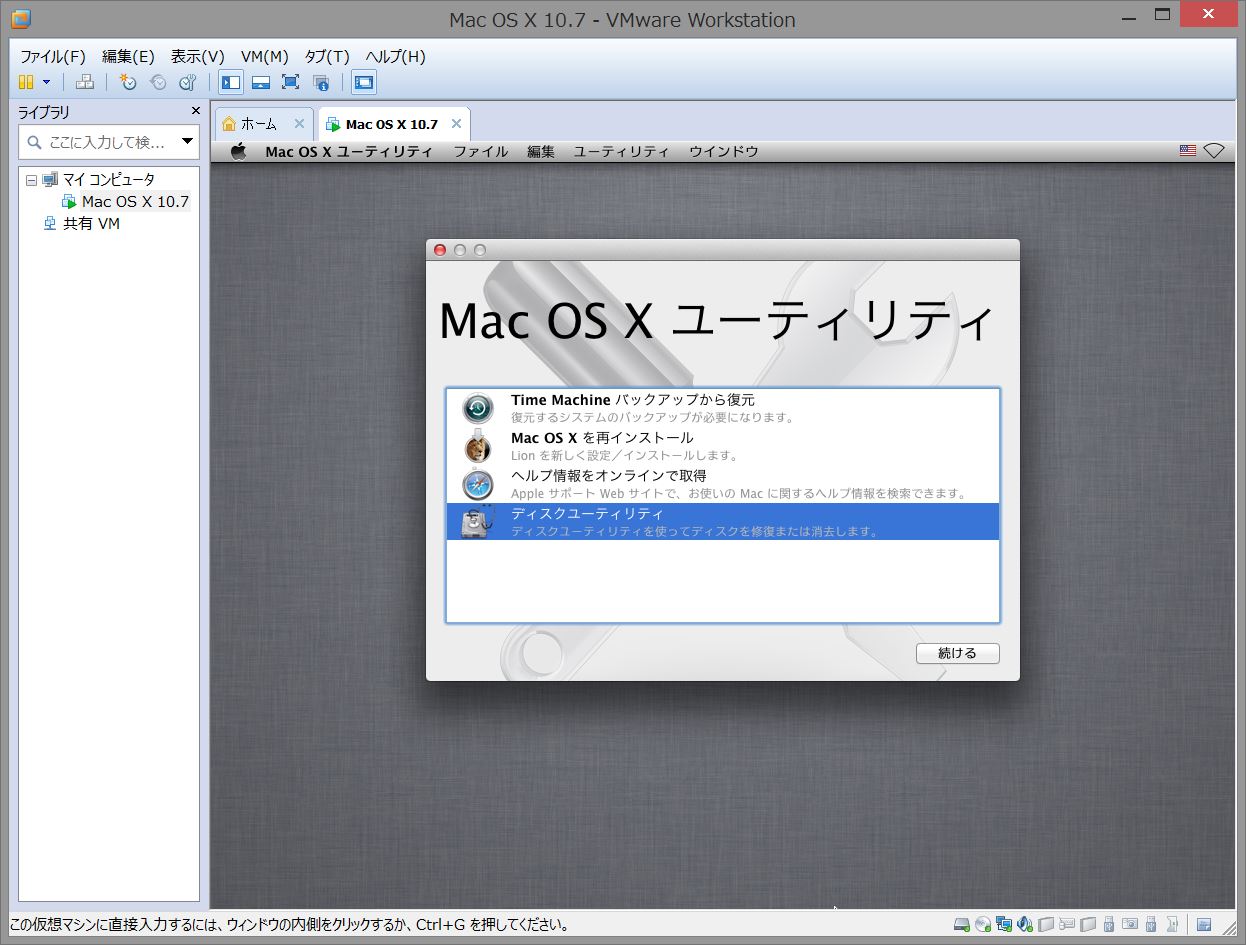The image size is (1246, 945).
Task: Select the ディスクユーティリティ row
Action: pyautogui.click(x=722, y=522)
